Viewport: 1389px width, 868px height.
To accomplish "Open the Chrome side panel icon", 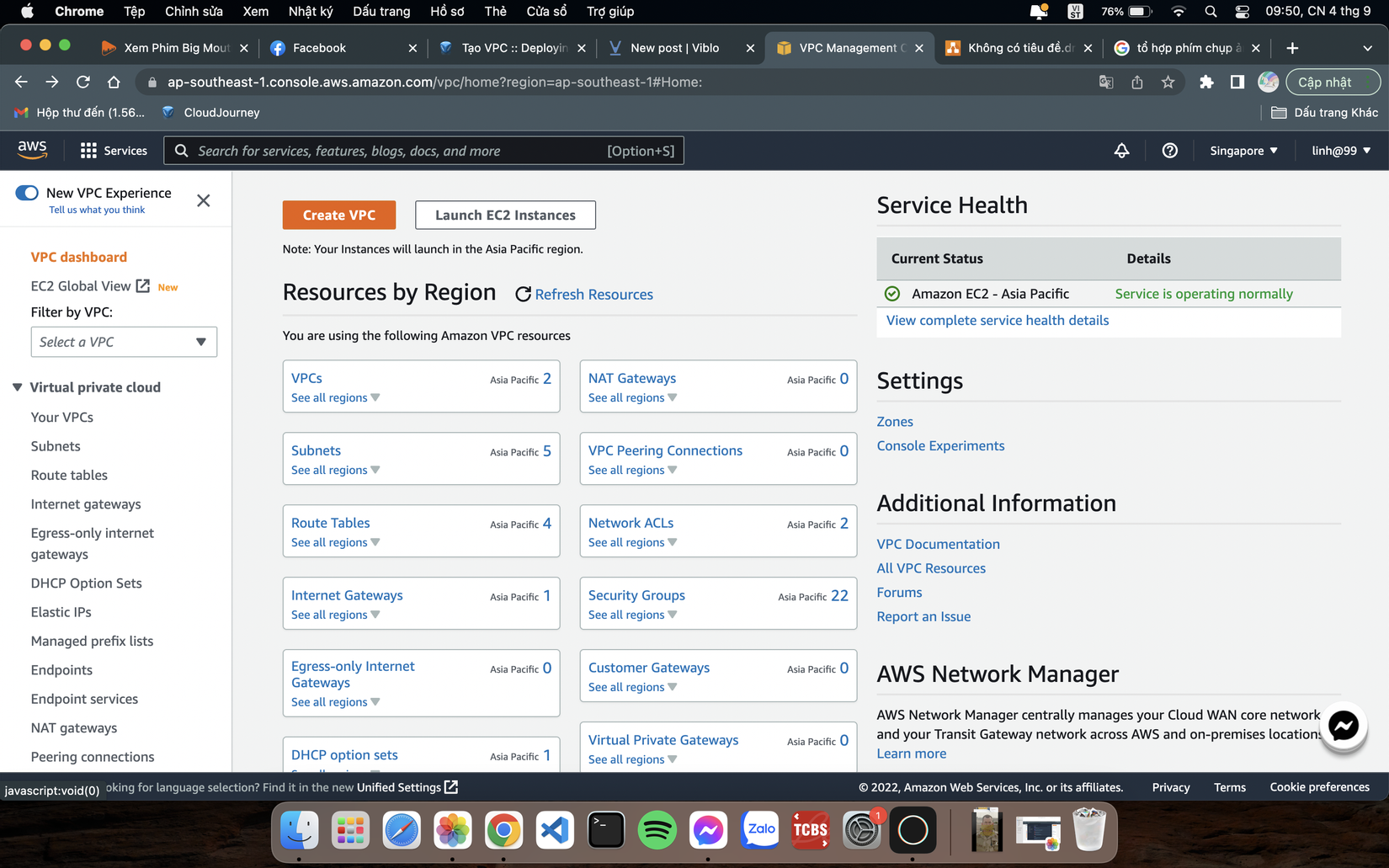I will coord(1237,82).
